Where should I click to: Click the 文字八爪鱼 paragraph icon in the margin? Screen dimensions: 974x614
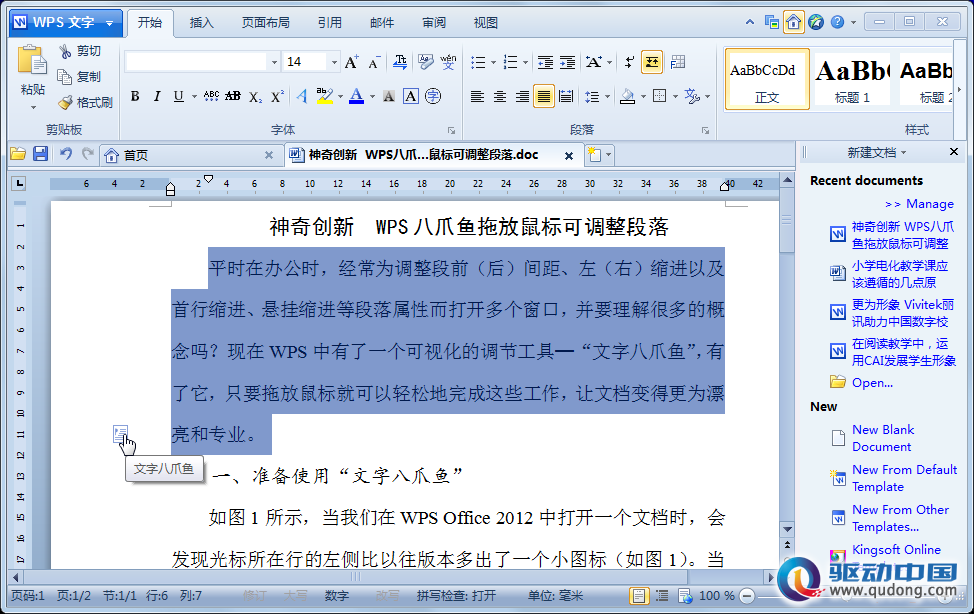pyautogui.click(x=121, y=434)
